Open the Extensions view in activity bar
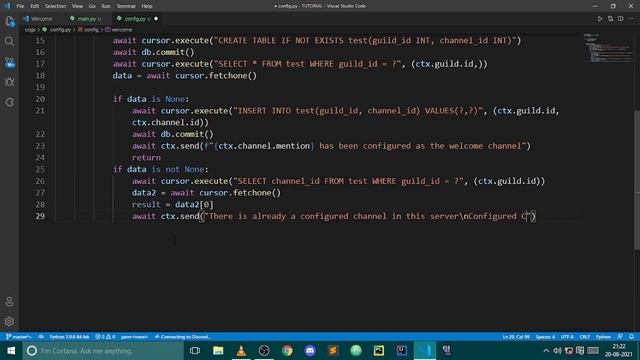Image resolution: width=640 pixels, height=360 pixels. (x=9, y=102)
